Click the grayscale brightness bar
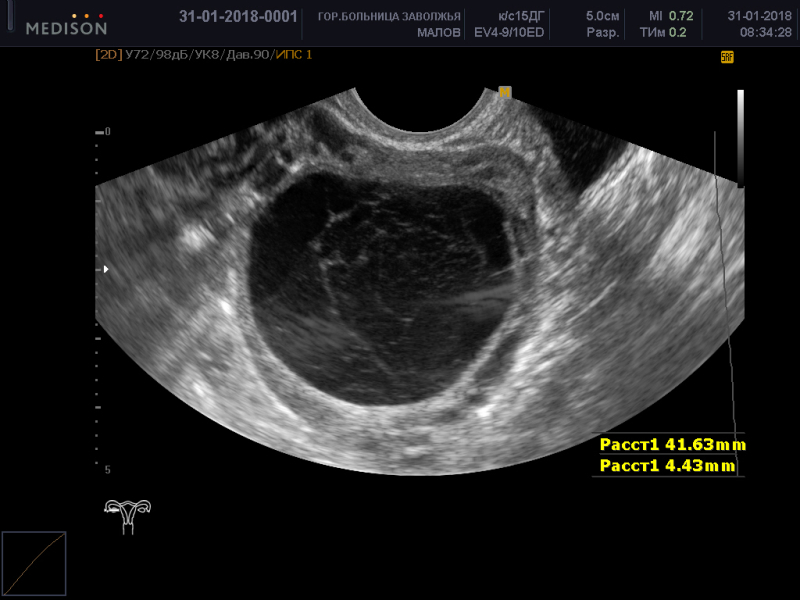This screenshot has height=600, width=800. (x=740, y=138)
